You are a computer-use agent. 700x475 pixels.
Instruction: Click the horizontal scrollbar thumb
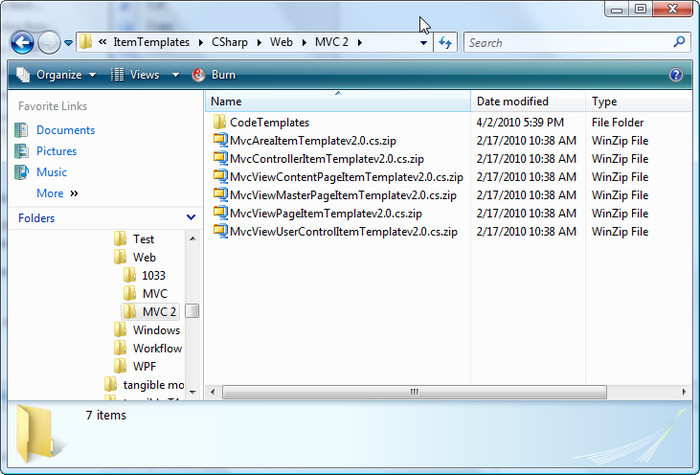pyautogui.click(x=414, y=392)
